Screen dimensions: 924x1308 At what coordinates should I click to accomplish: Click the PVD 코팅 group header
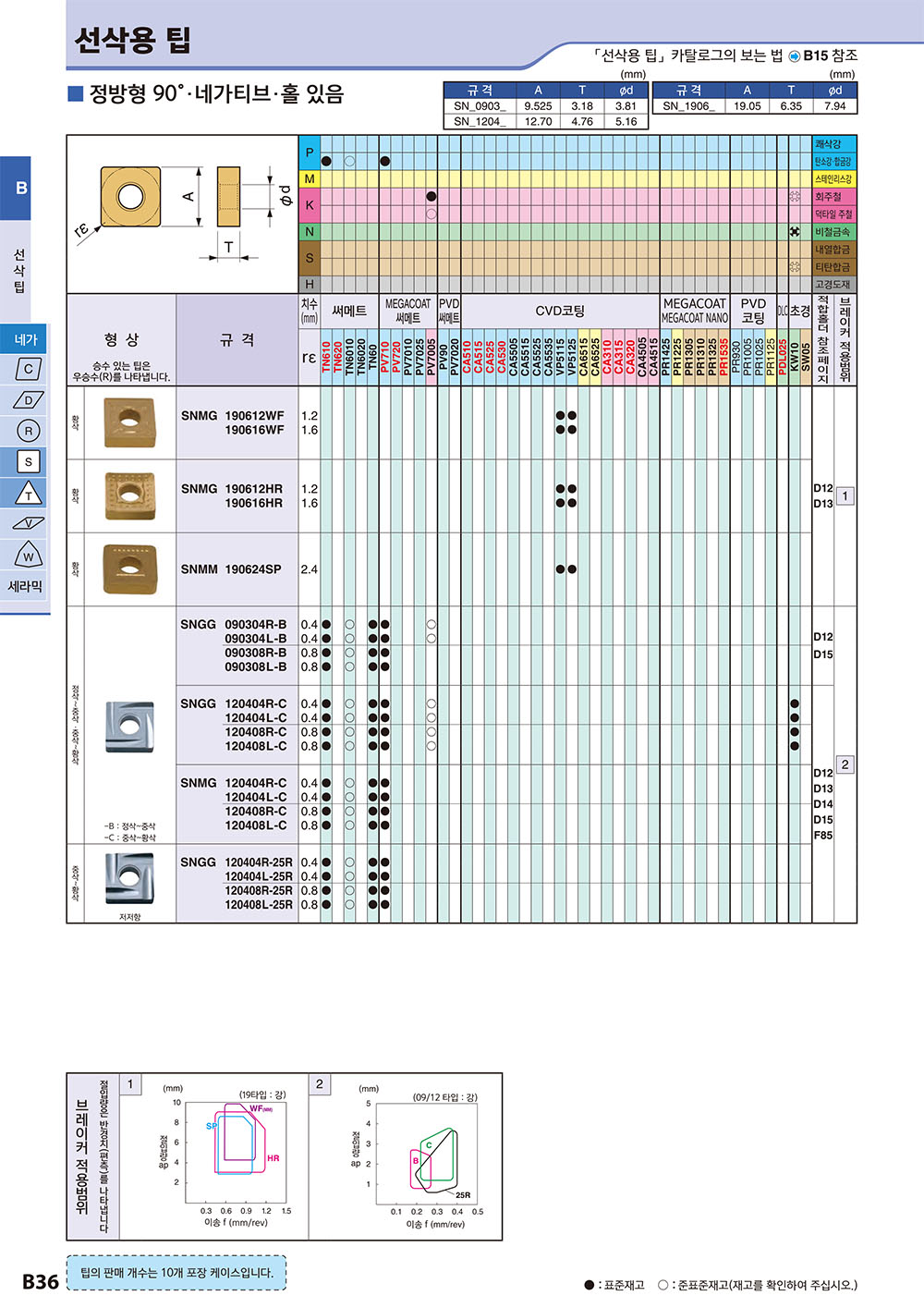coord(753,311)
